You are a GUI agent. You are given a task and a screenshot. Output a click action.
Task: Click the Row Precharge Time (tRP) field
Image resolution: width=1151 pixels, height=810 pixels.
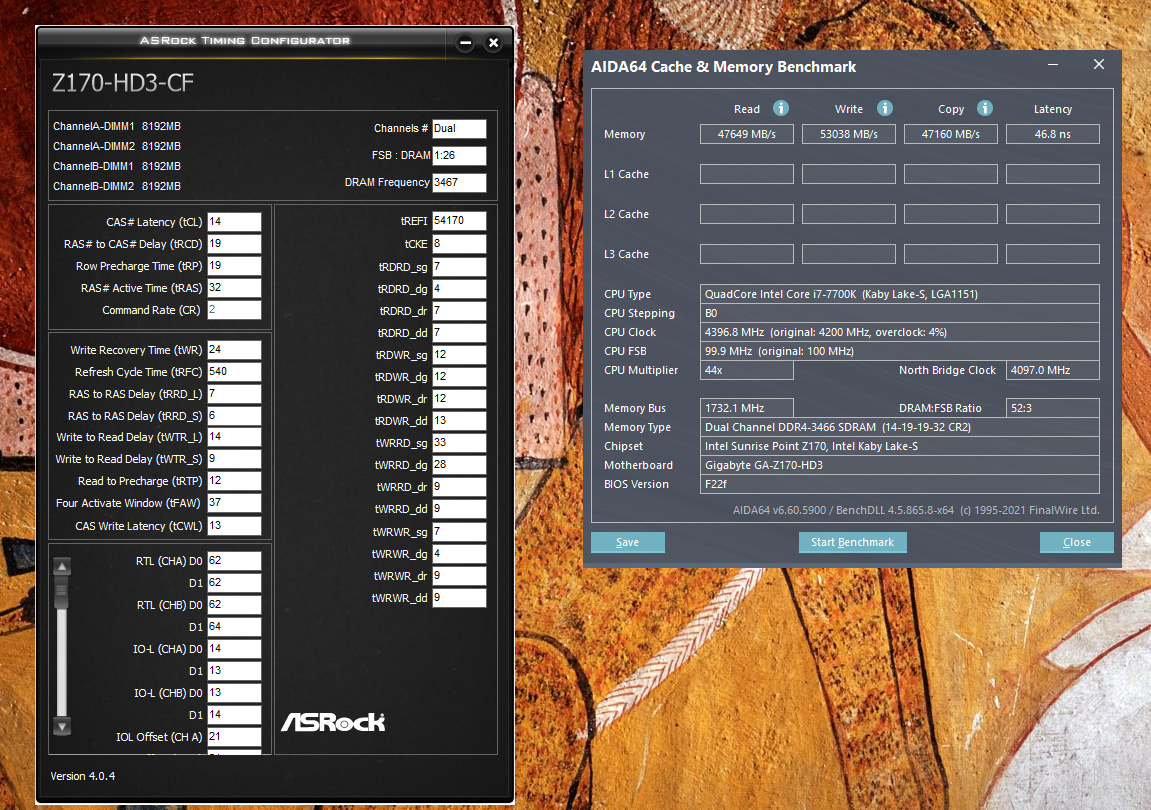[x=234, y=266]
